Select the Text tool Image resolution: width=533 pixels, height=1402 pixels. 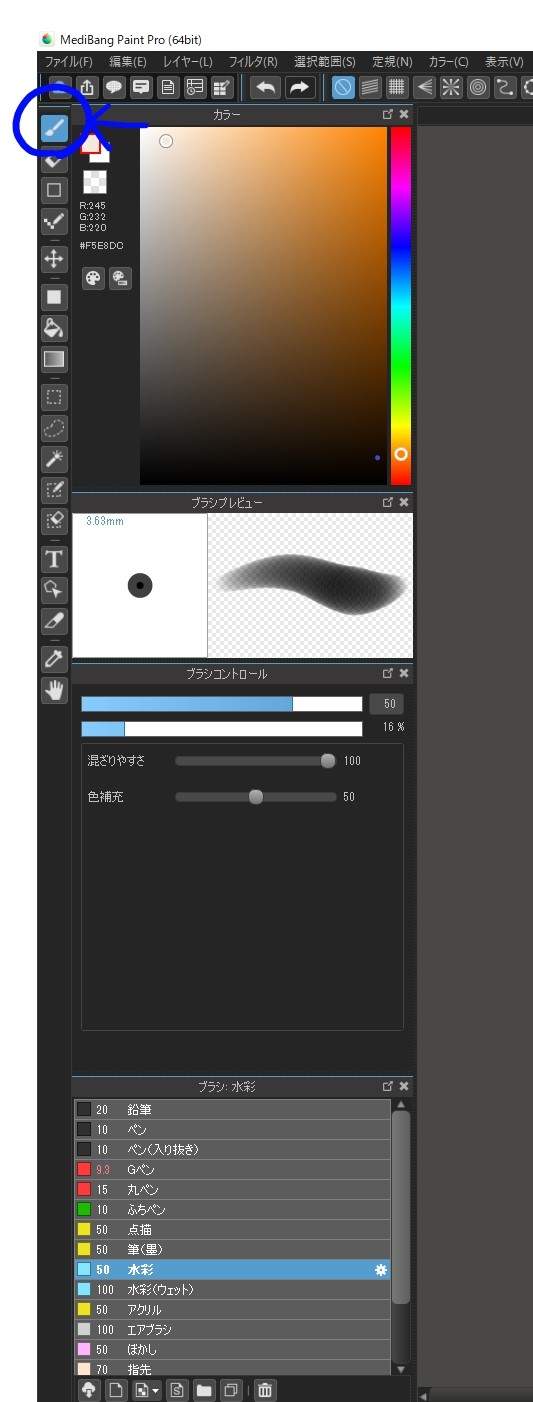(x=55, y=559)
